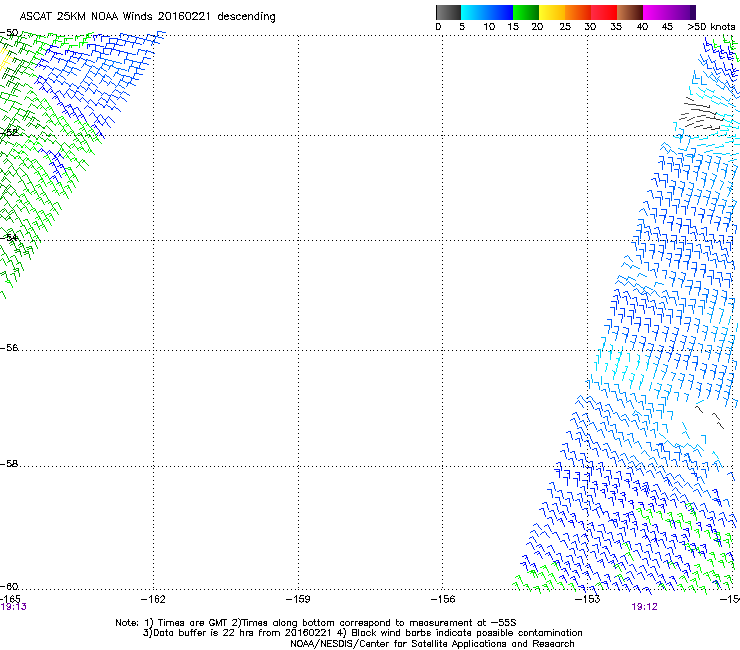Click the legend label '10'
Image resolution: width=740 pixels, height=650 pixels.
pyautogui.click(x=489, y=27)
